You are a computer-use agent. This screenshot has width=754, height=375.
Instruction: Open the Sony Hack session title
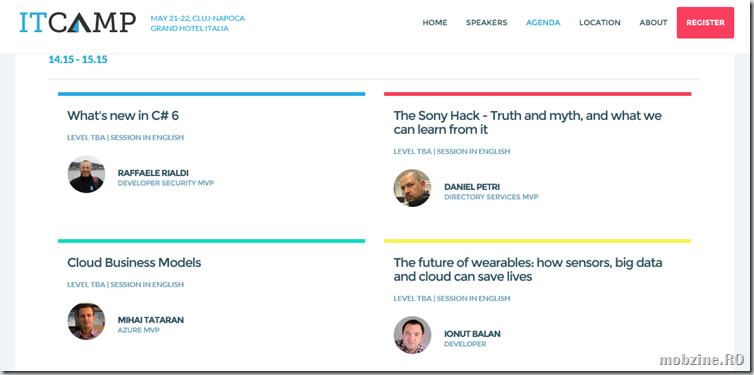[x=528, y=123]
